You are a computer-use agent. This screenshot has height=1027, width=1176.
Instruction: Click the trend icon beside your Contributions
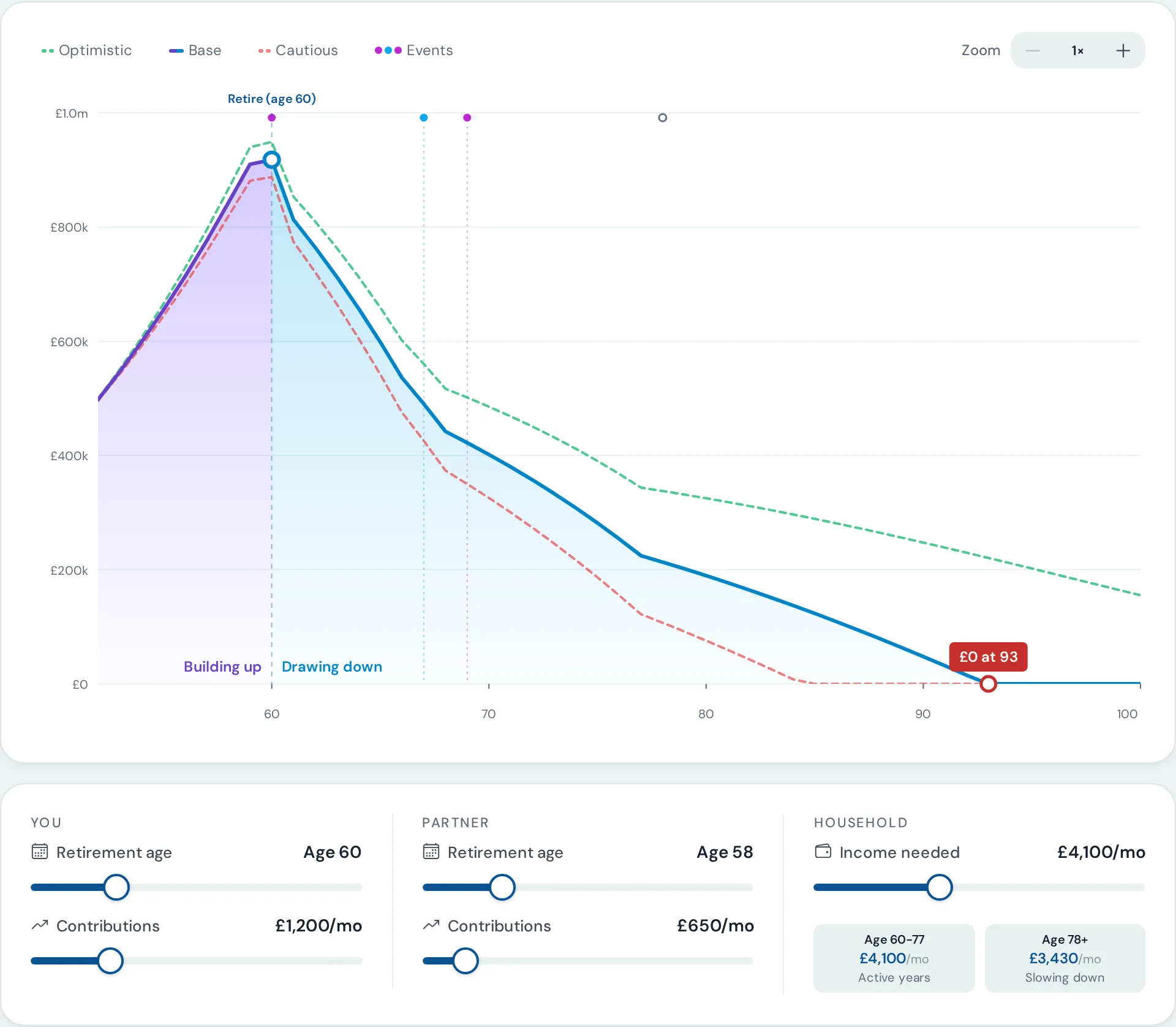tap(40, 925)
